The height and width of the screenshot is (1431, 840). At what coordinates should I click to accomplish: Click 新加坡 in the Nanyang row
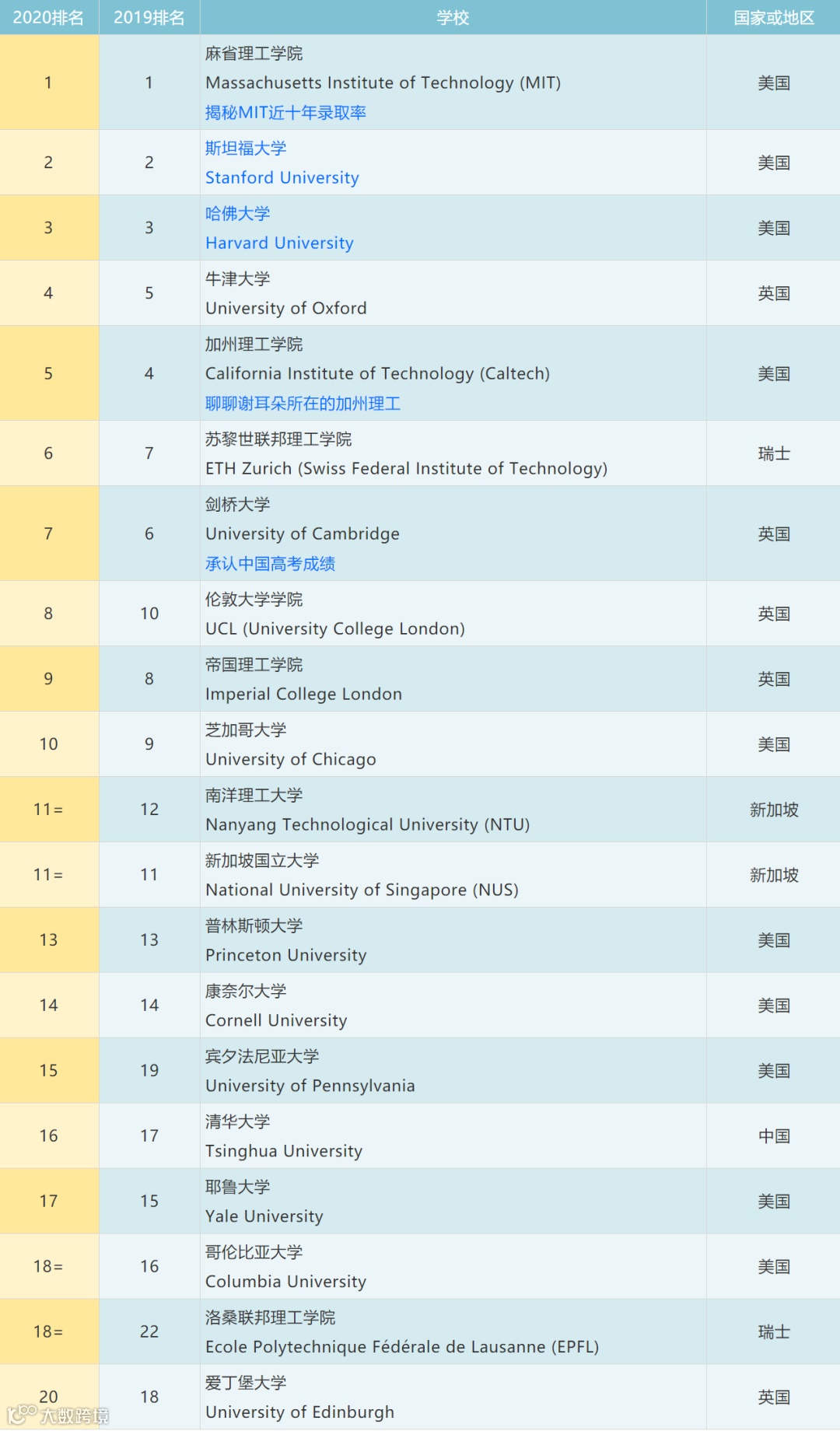point(774,810)
